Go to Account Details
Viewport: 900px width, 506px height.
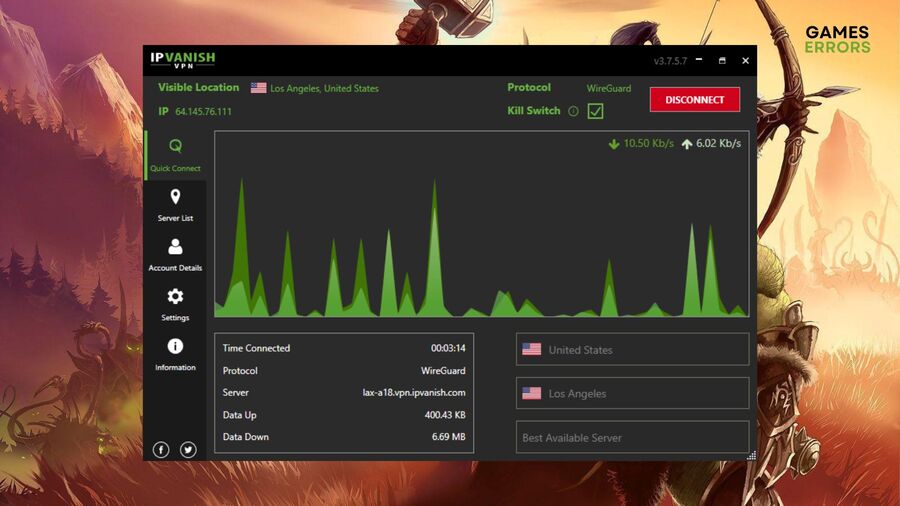click(x=175, y=255)
